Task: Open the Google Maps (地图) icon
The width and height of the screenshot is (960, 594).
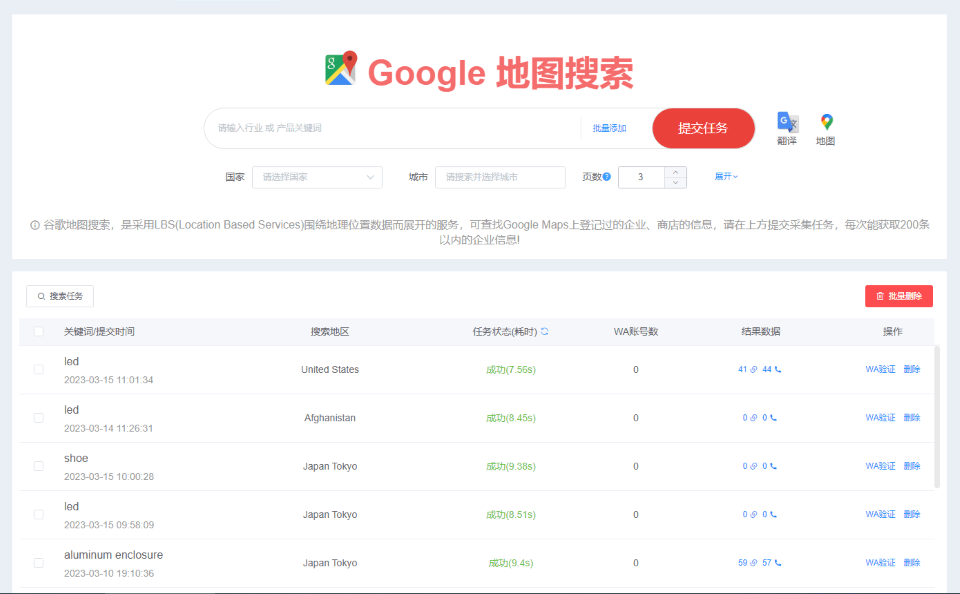Action: 826,122
